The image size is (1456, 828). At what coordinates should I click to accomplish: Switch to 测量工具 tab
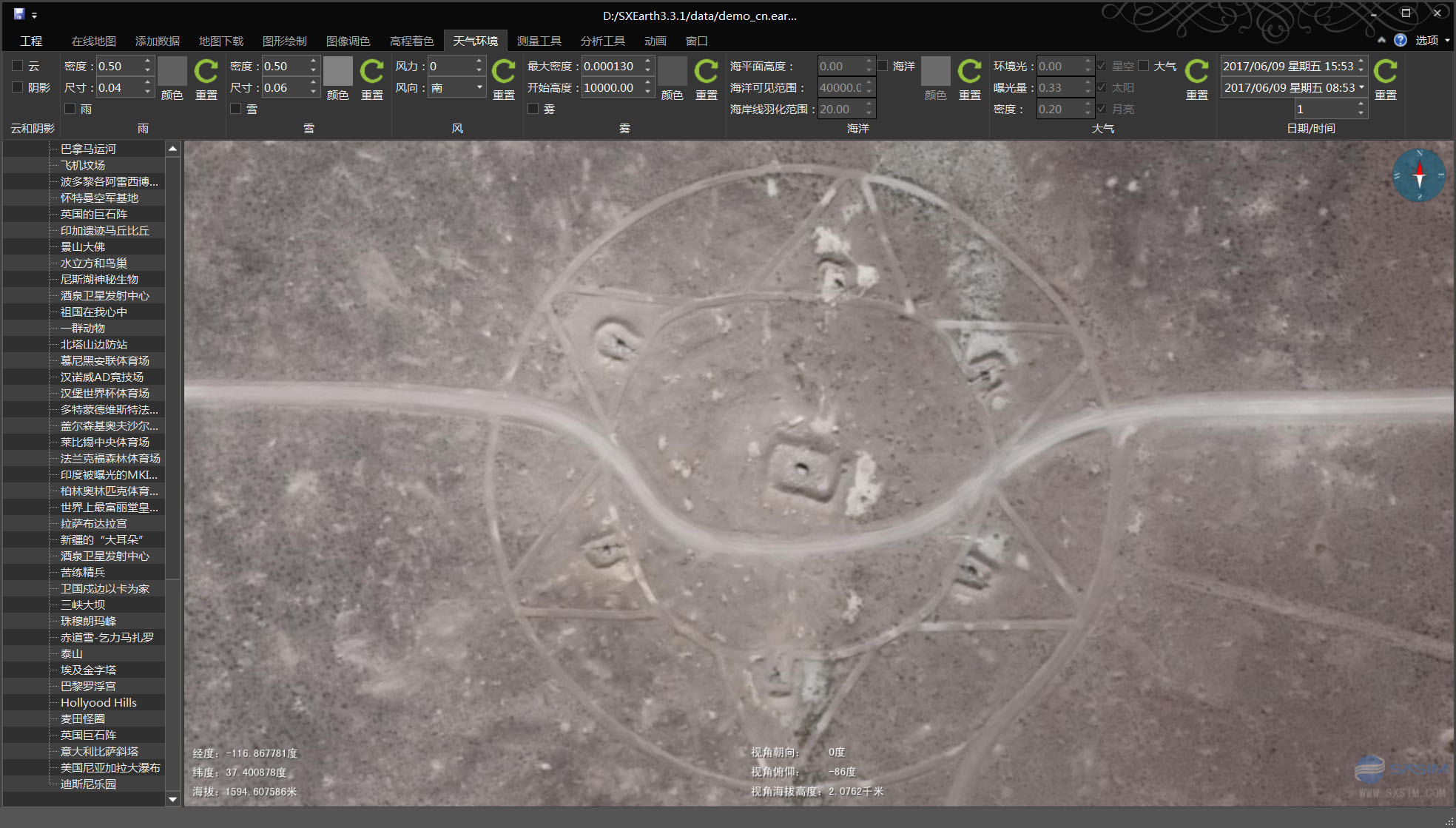pos(539,41)
